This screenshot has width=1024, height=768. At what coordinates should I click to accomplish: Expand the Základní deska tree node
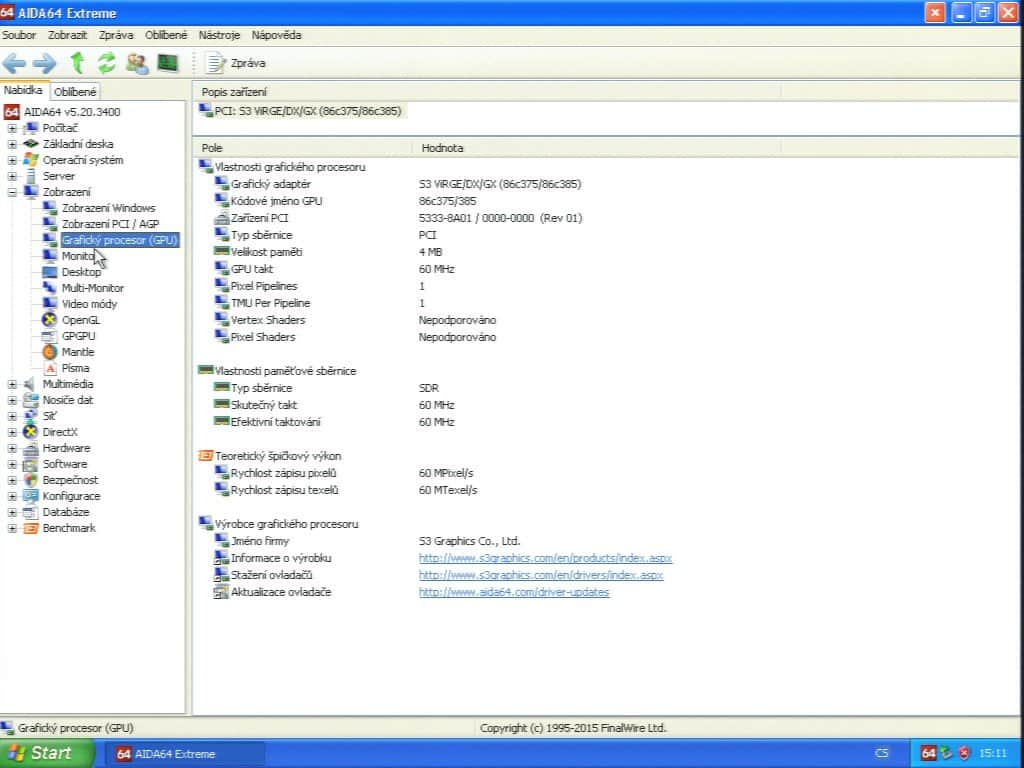coord(12,144)
